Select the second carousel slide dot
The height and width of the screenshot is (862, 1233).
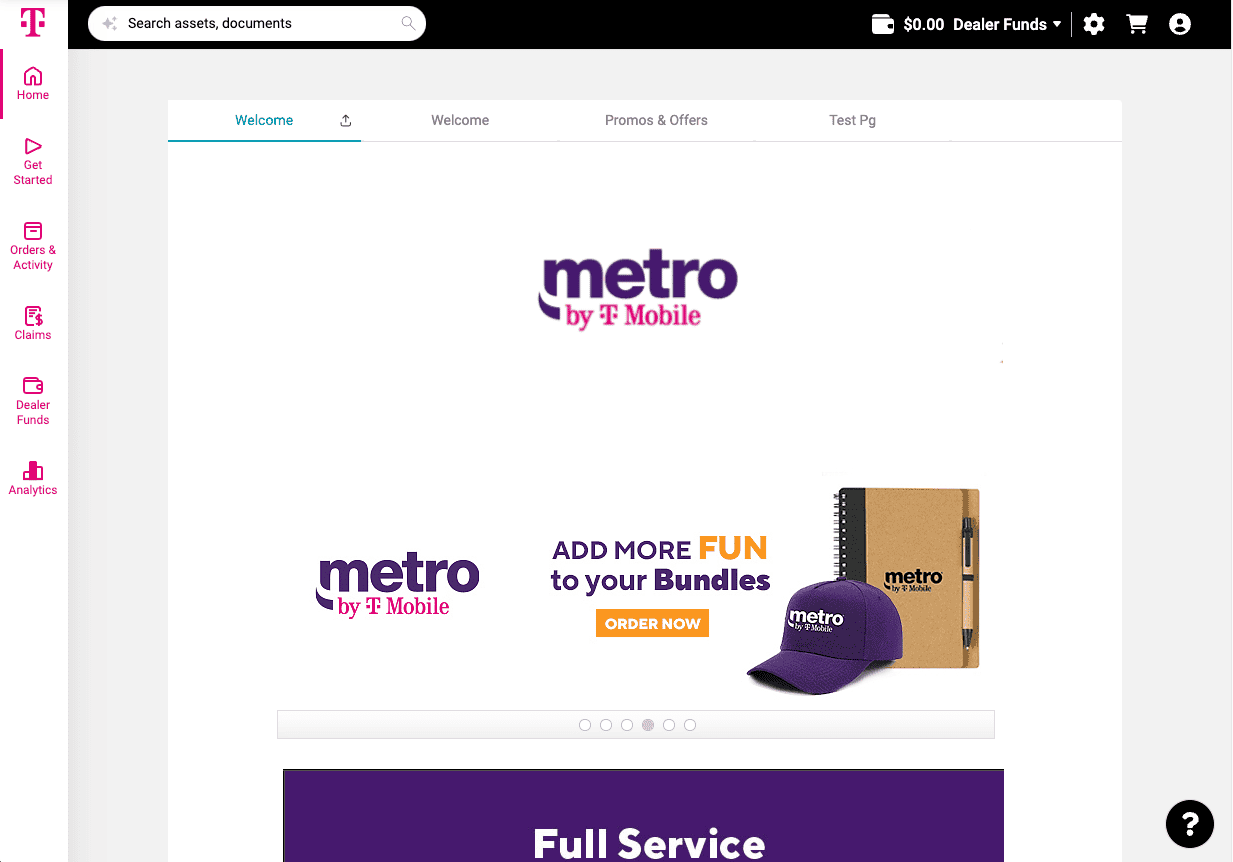coord(606,725)
